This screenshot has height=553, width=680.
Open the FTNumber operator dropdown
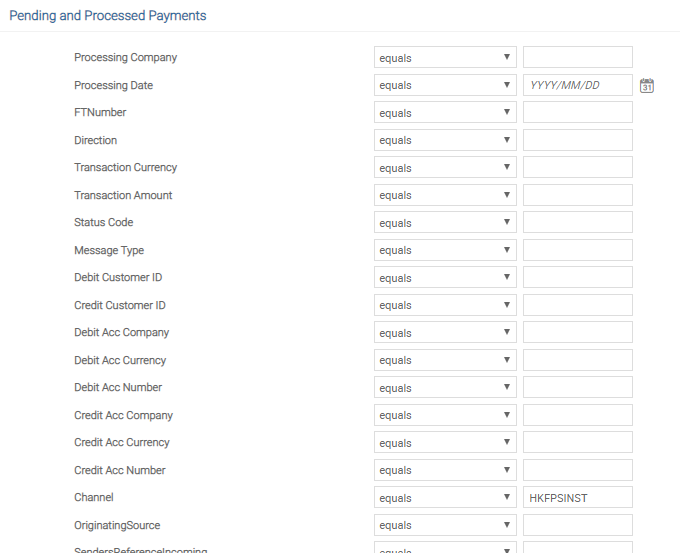(x=445, y=113)
